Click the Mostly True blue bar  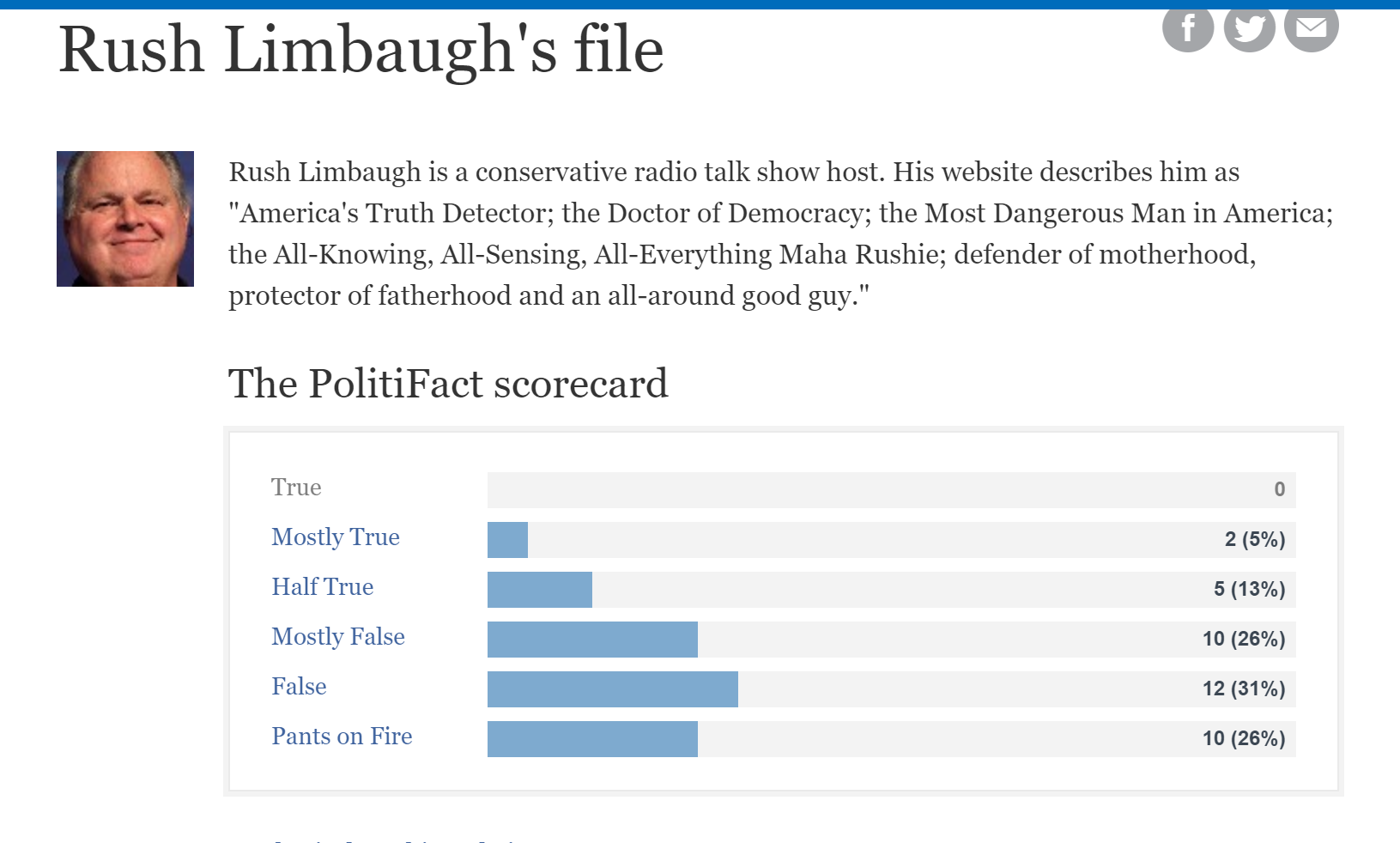point(507,540)
